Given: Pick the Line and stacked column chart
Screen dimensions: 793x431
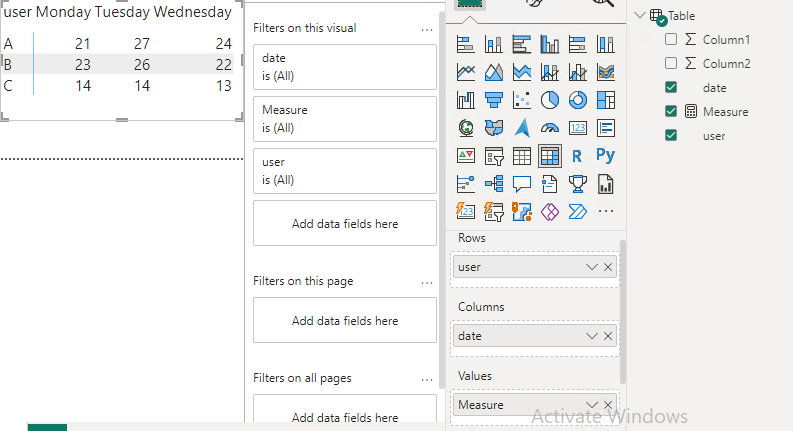Looking at the screenshot, I should [x=550, y=72].
